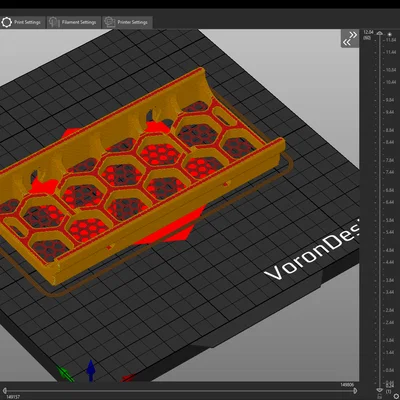Open the Printer Settings tab

(128, 22)
